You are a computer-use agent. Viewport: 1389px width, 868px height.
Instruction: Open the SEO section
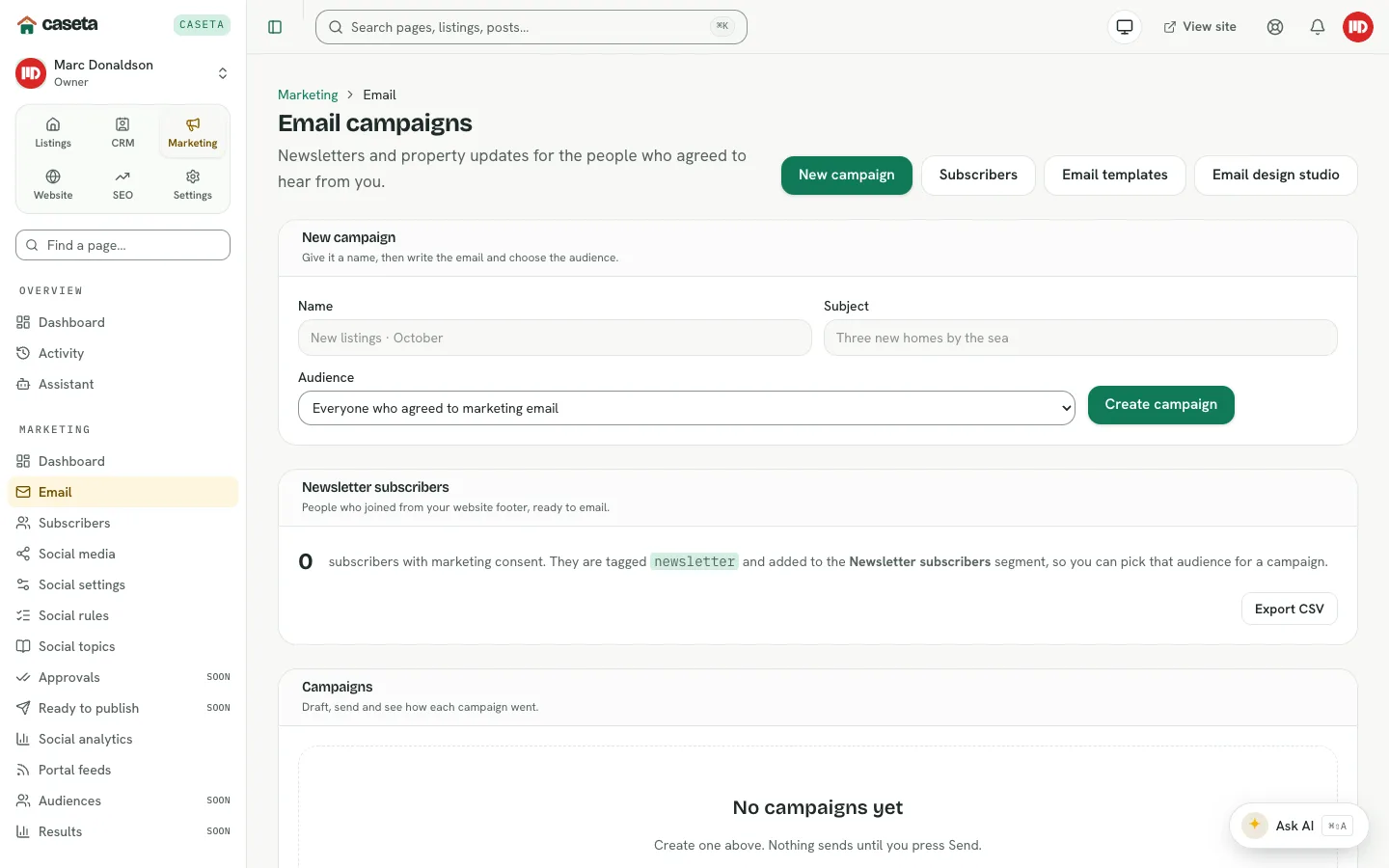point(123,185)
